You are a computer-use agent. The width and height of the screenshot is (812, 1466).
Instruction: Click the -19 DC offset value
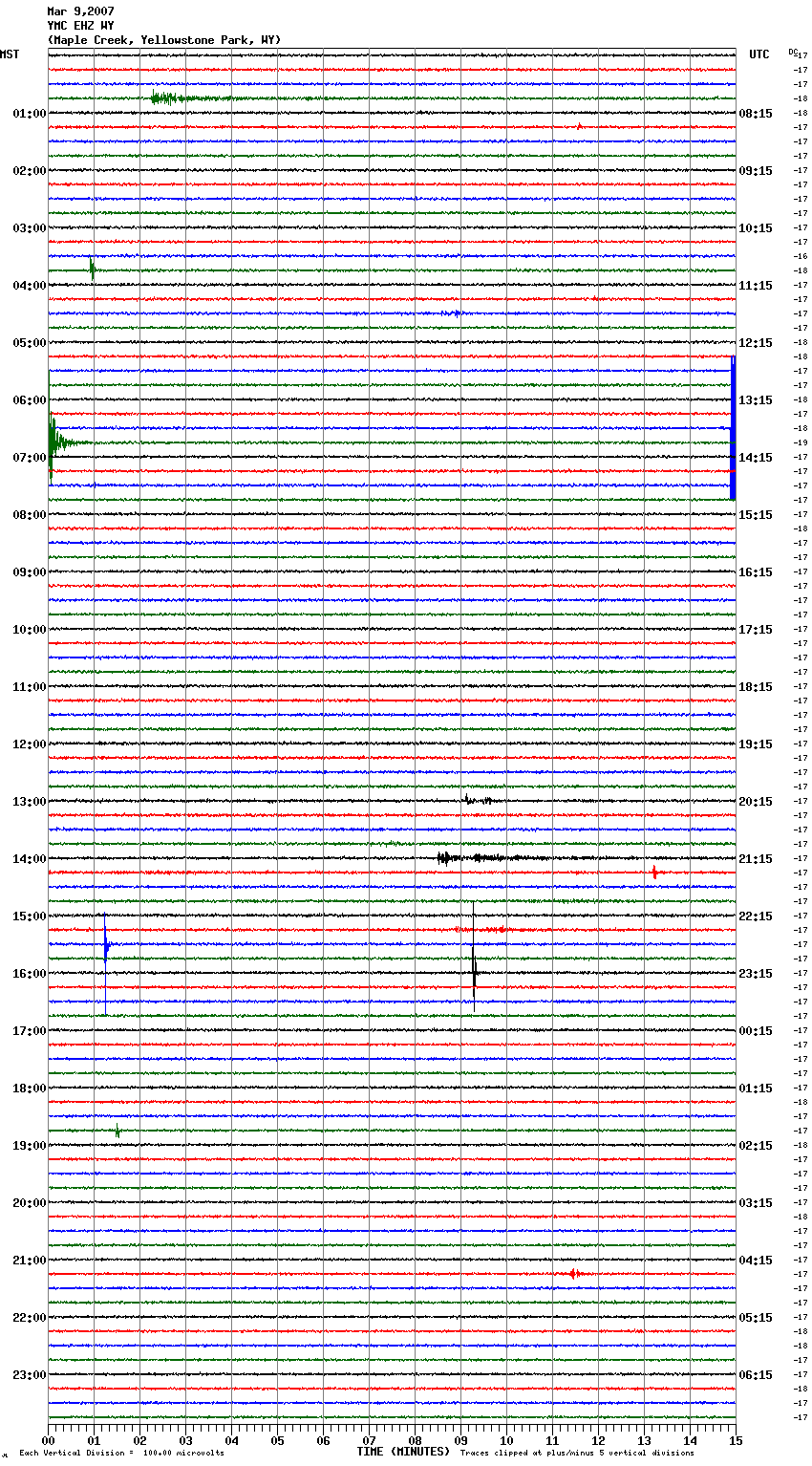(x=801, y=443)
